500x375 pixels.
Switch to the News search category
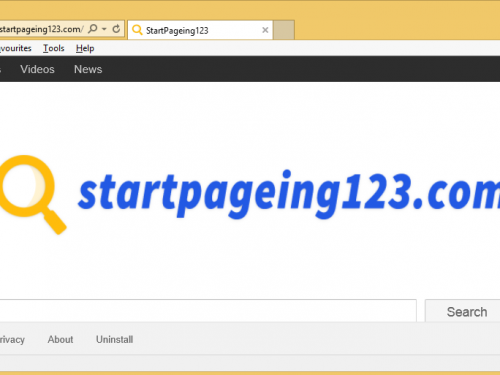(x=88, y=69)
